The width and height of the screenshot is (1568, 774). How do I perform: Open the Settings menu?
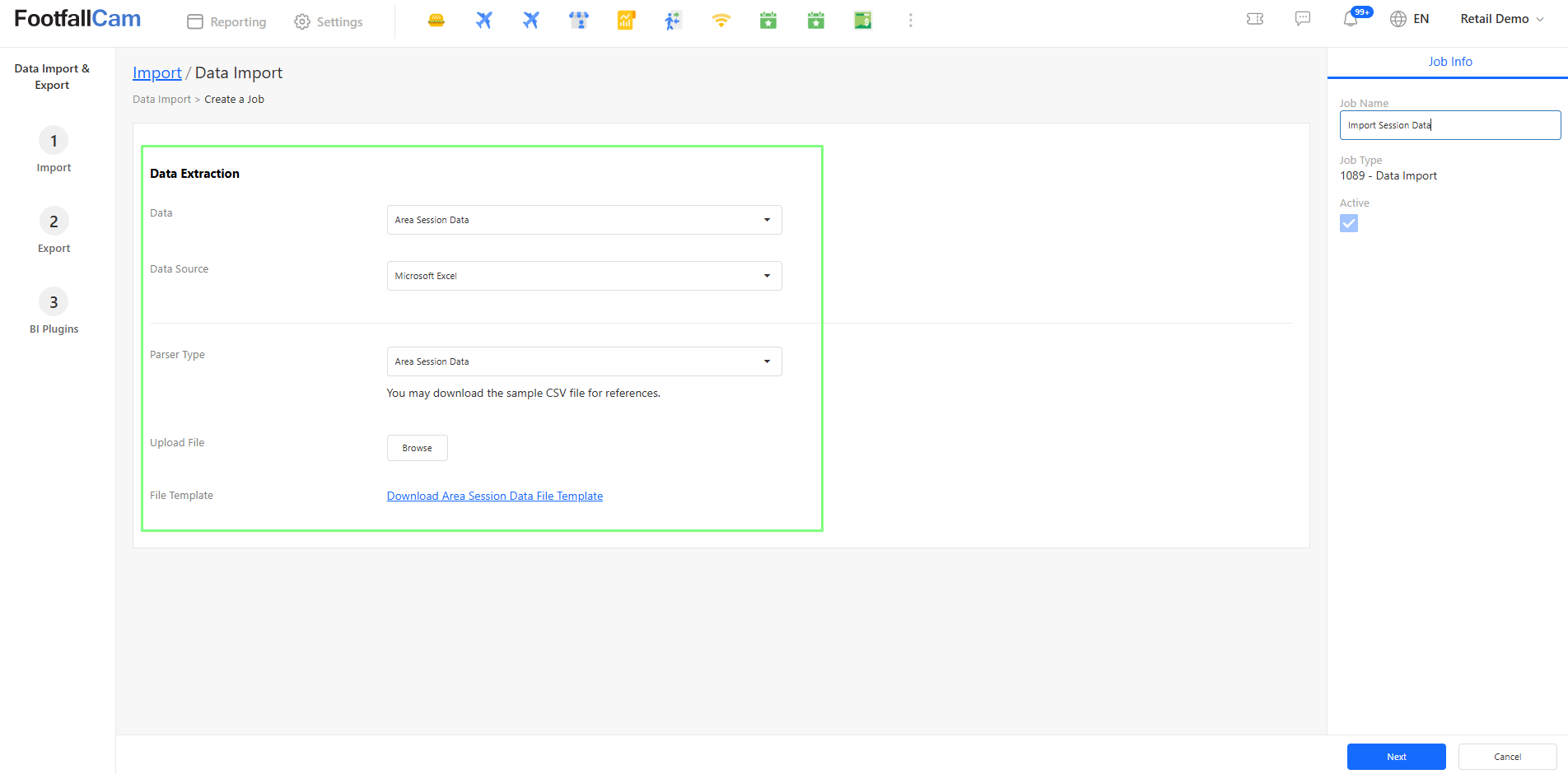329,22
